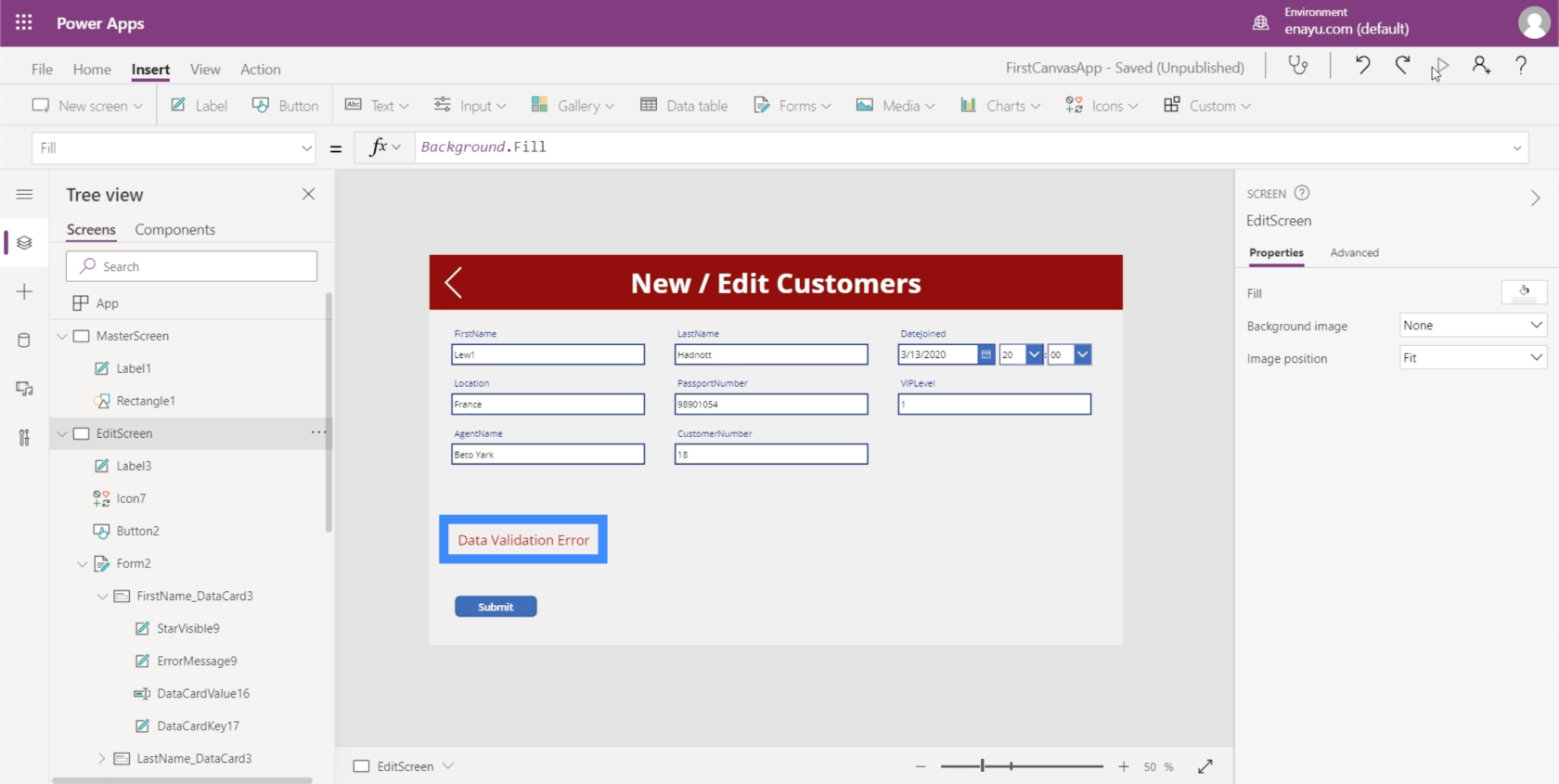Open the Background image None dropdown
The width and height of the screenshot is (1559, 784).
[x=1473, y=326]
